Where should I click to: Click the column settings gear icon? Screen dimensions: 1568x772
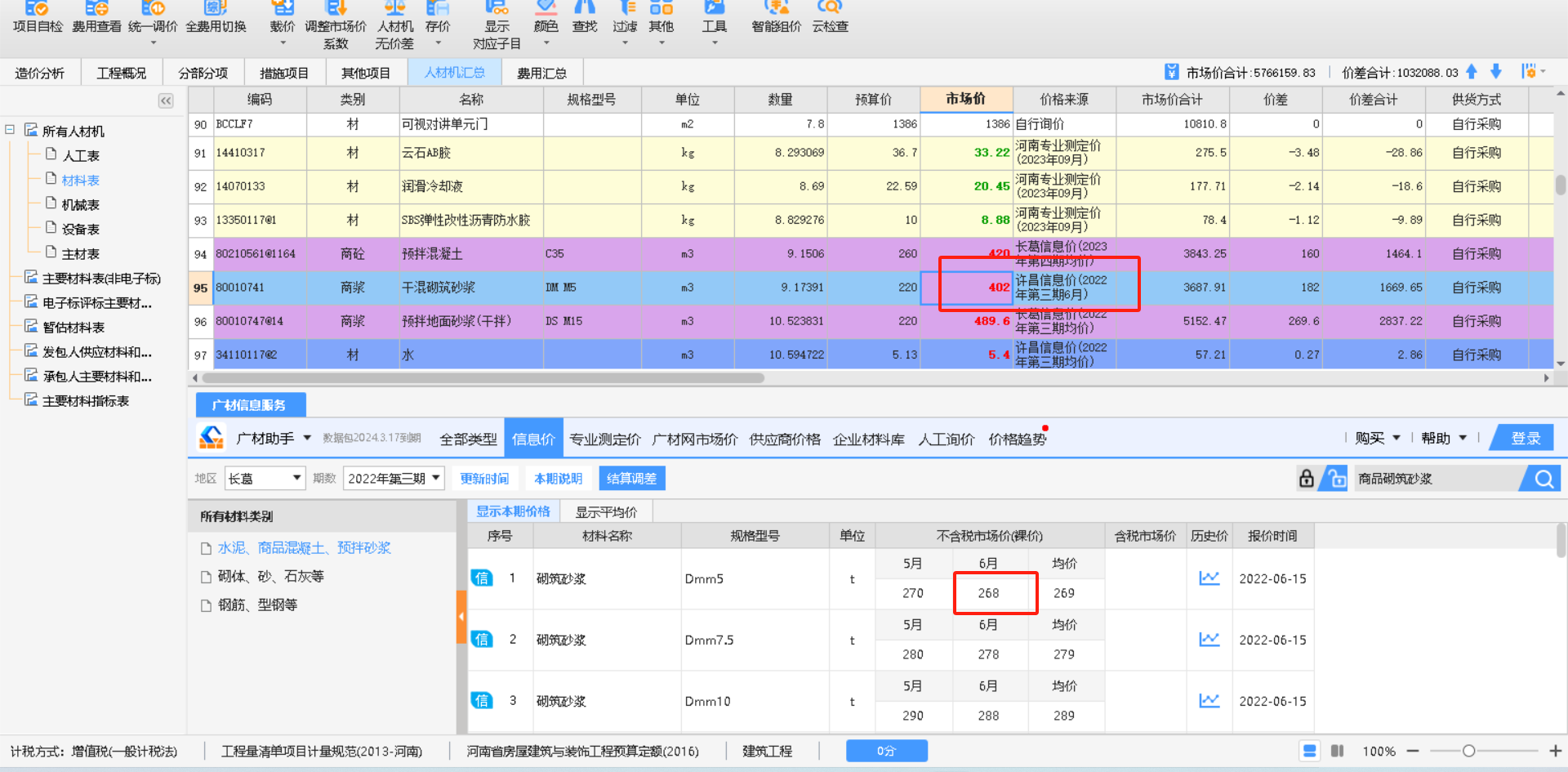coord(1529,72)
